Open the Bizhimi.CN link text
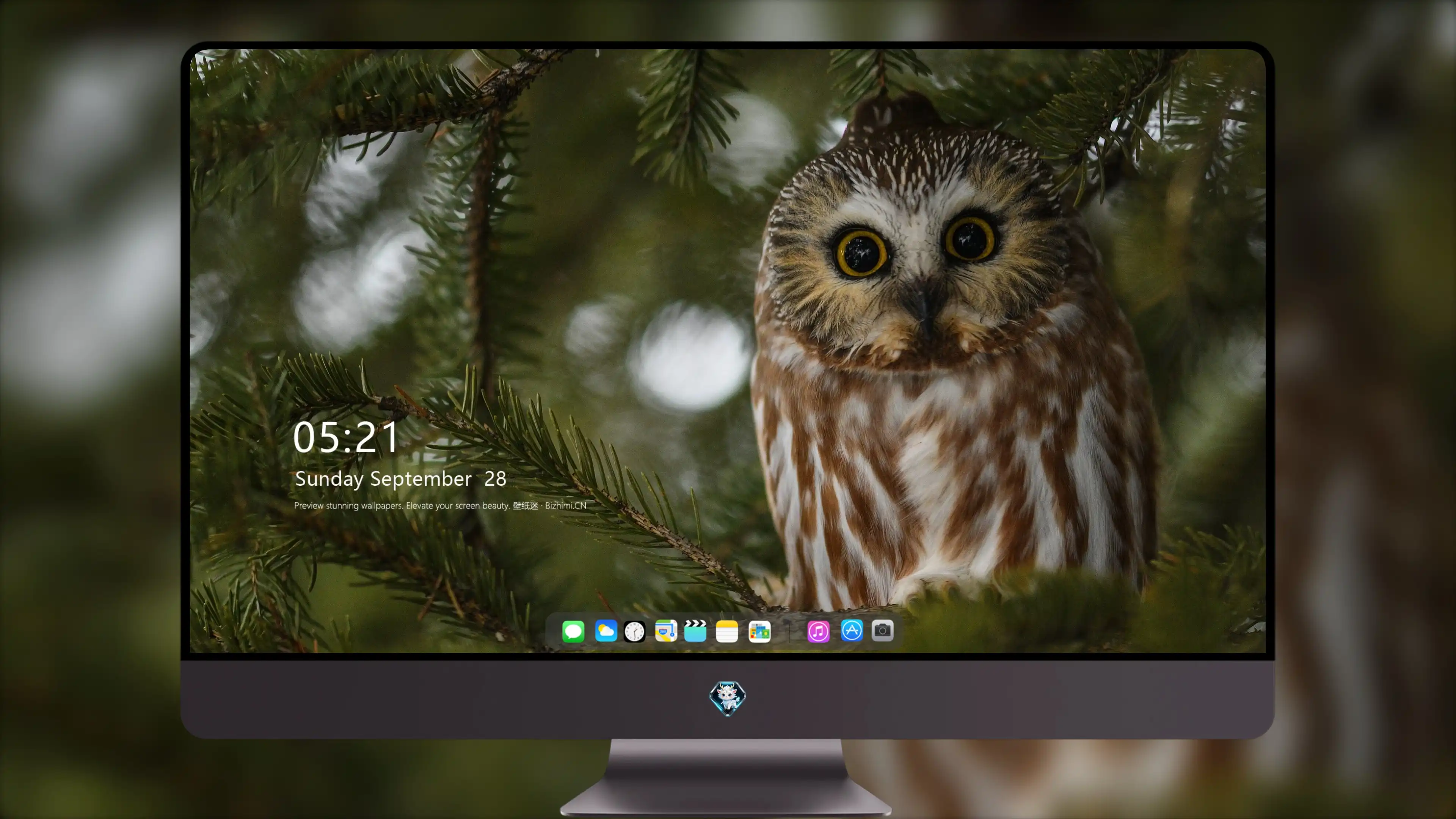Screen dimensions: 1456x819 (x=566, y=505)
